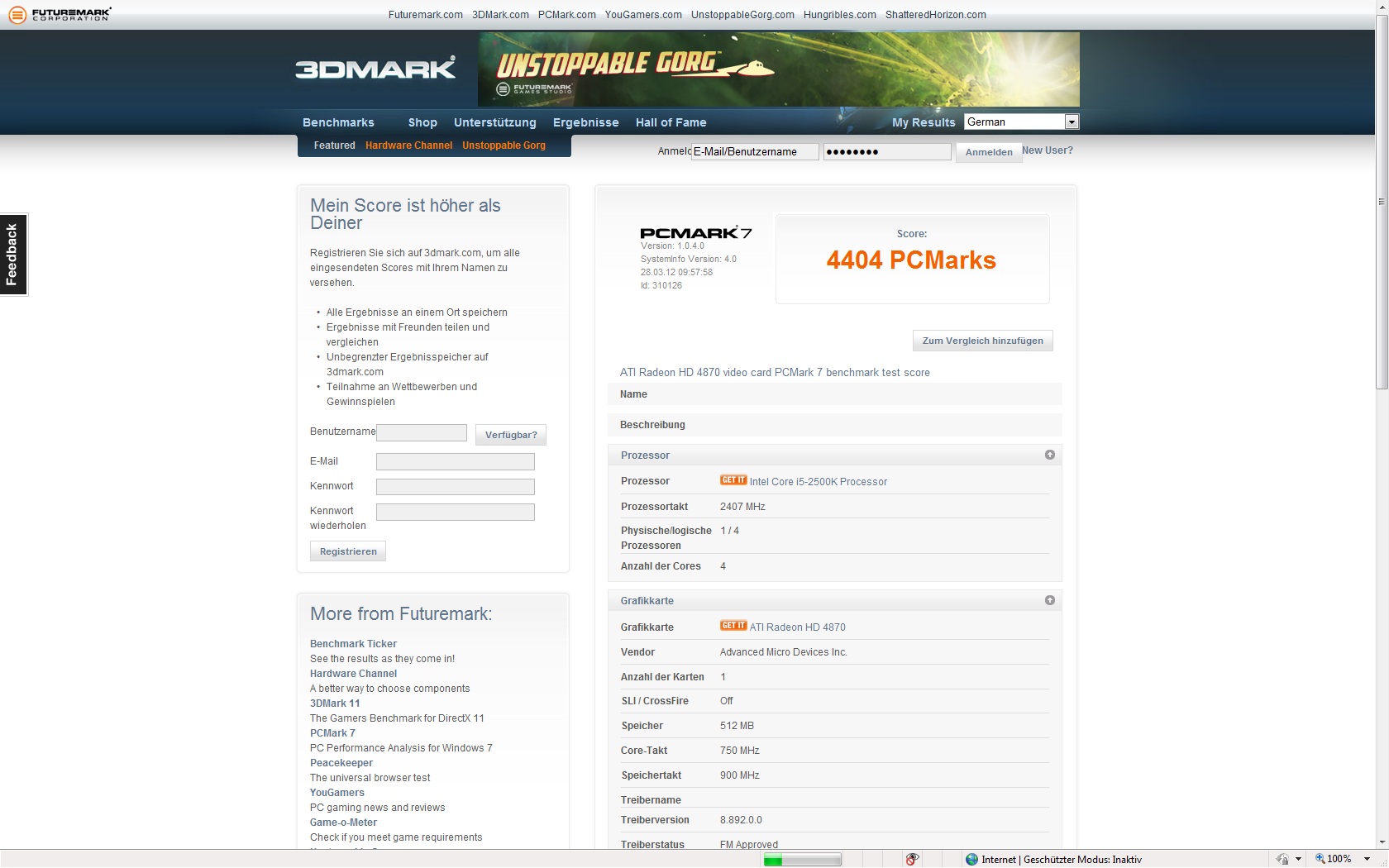Select Hardware Channel sub-tab
The height and width of the screenshot is (868, 1389).
pyautogui.click(x=408, y=145)
